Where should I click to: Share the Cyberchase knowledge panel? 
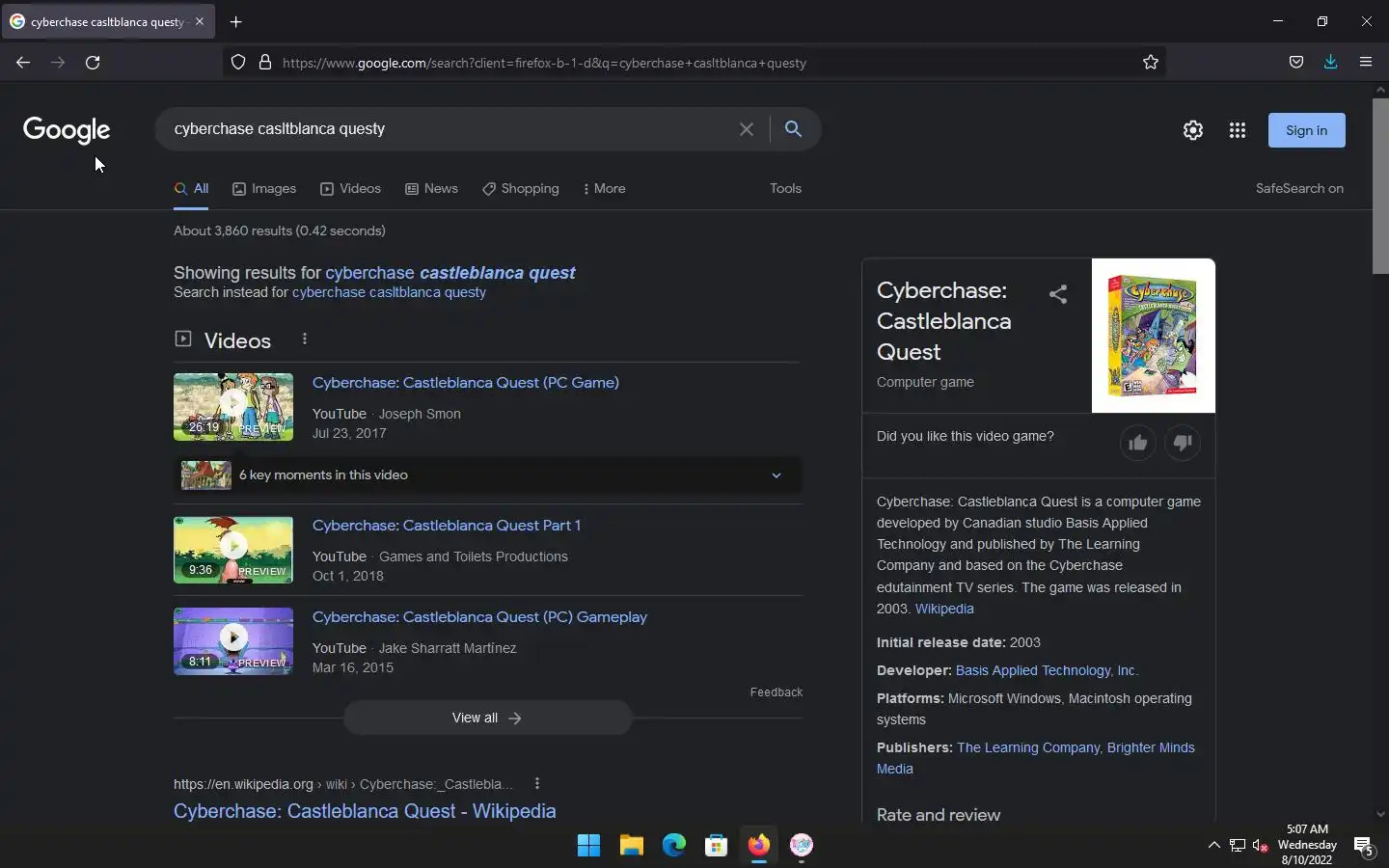pos(1058,294)
